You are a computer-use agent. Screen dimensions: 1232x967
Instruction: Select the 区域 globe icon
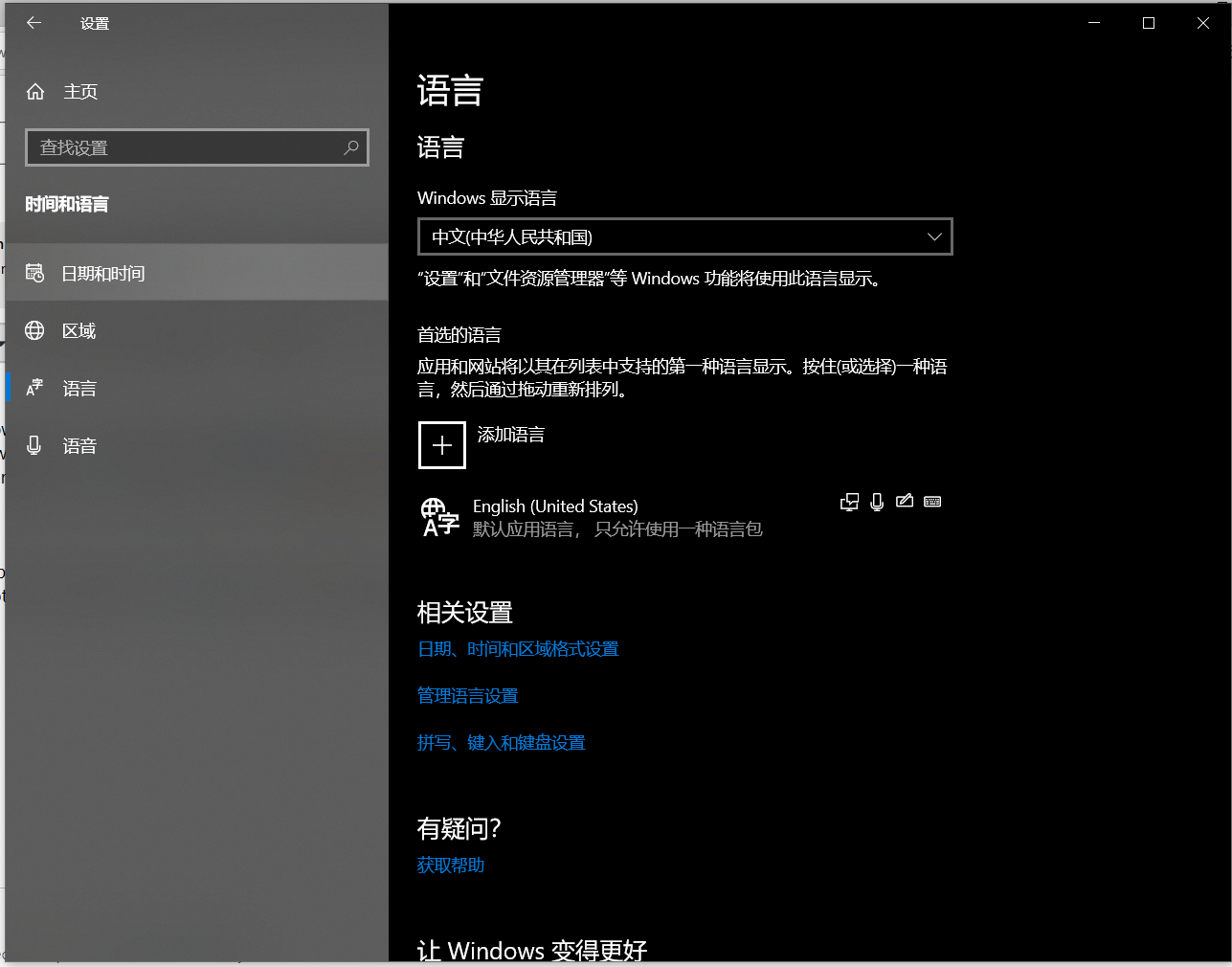pyautogui.click(x=34, y=330)
